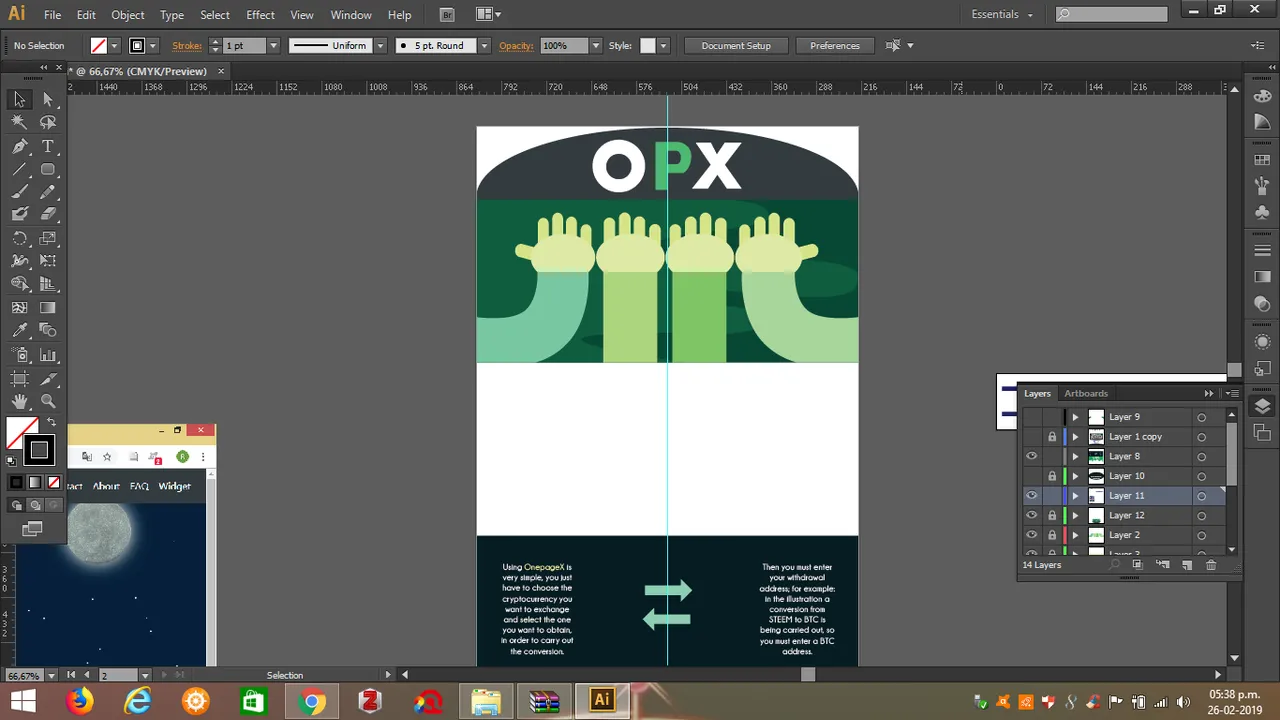Create a new layer in Layers panel
Image resolution: width=1280 pixels, height=720 pixels.
pos(1187,565)
